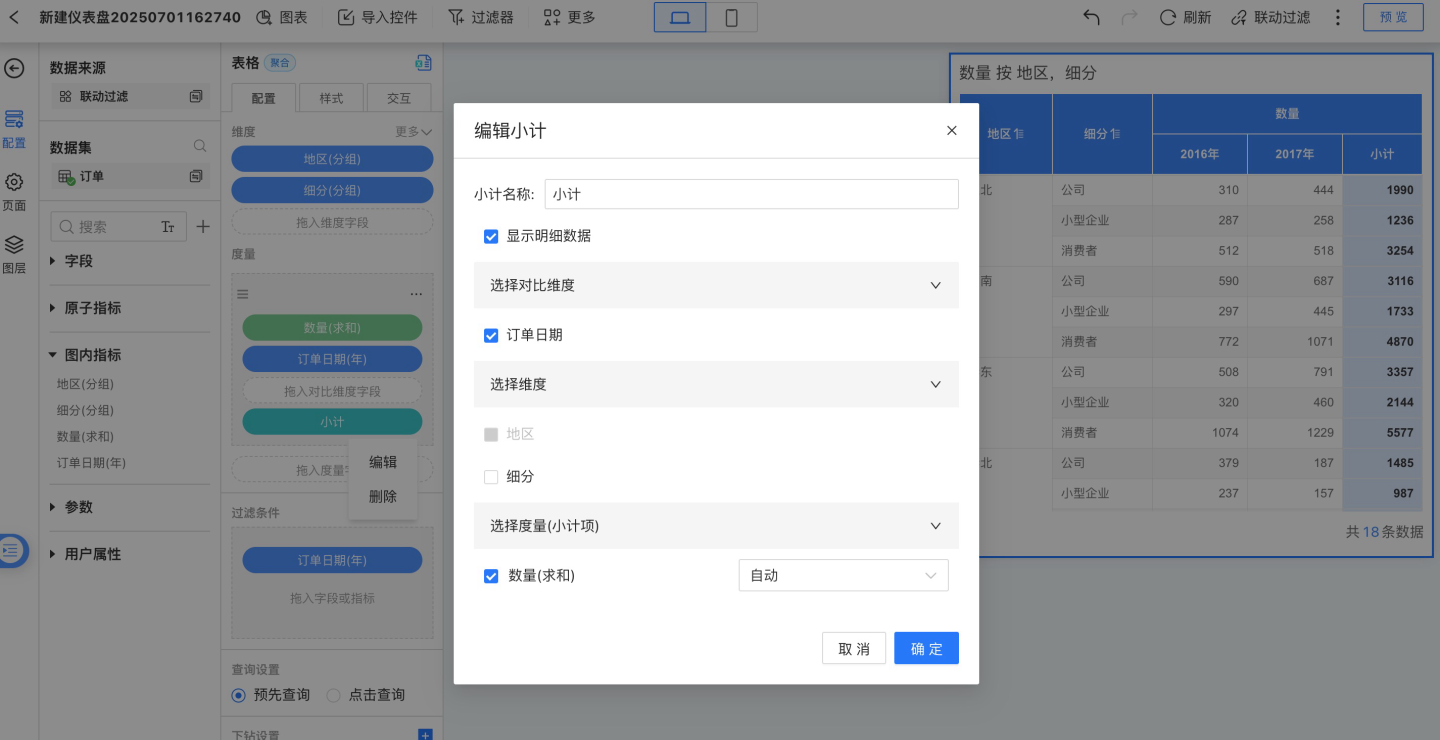Open the 图层 layers sidebar icon
The height and width of the screenshot is (740, 1440).
(x=14, y=245)
